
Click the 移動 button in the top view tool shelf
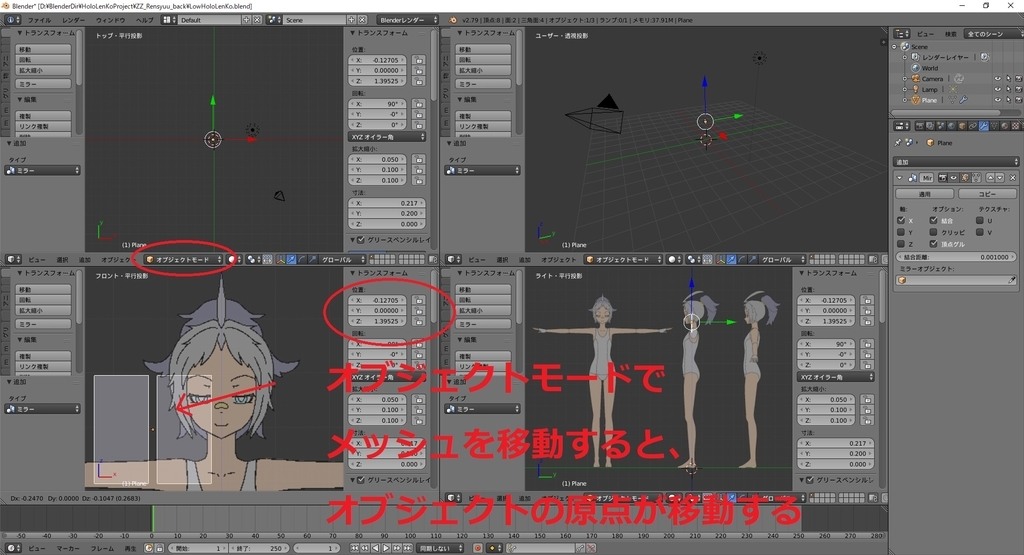[44, 50]
